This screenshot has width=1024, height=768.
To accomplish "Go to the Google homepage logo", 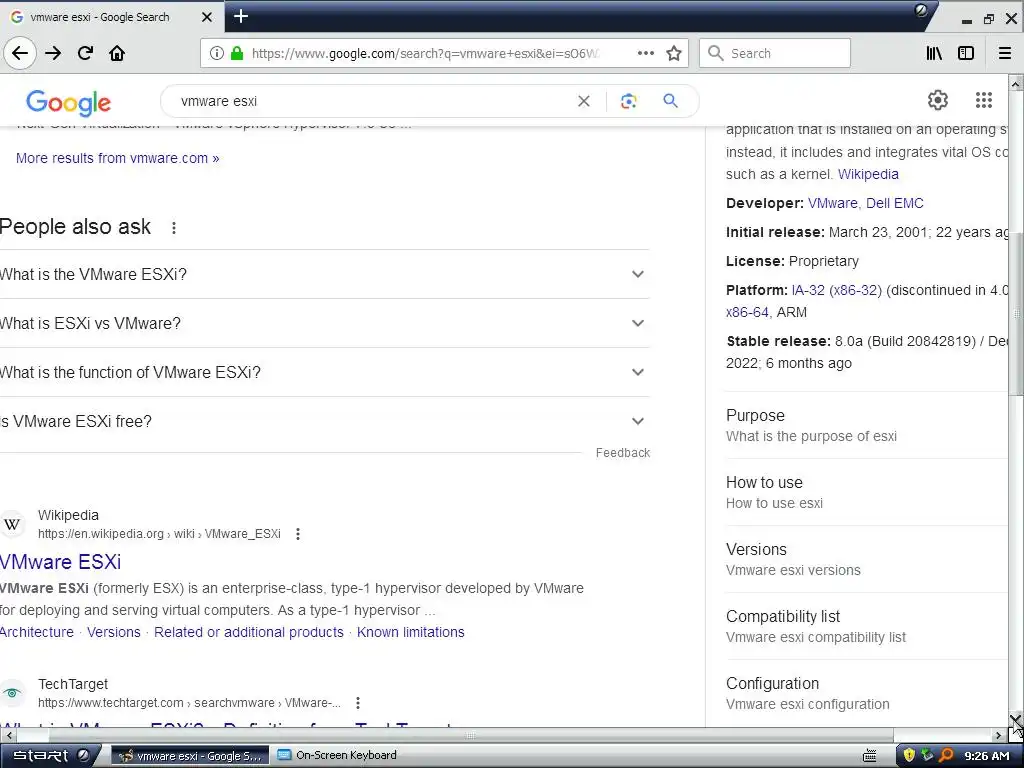I will pos(69,103).
